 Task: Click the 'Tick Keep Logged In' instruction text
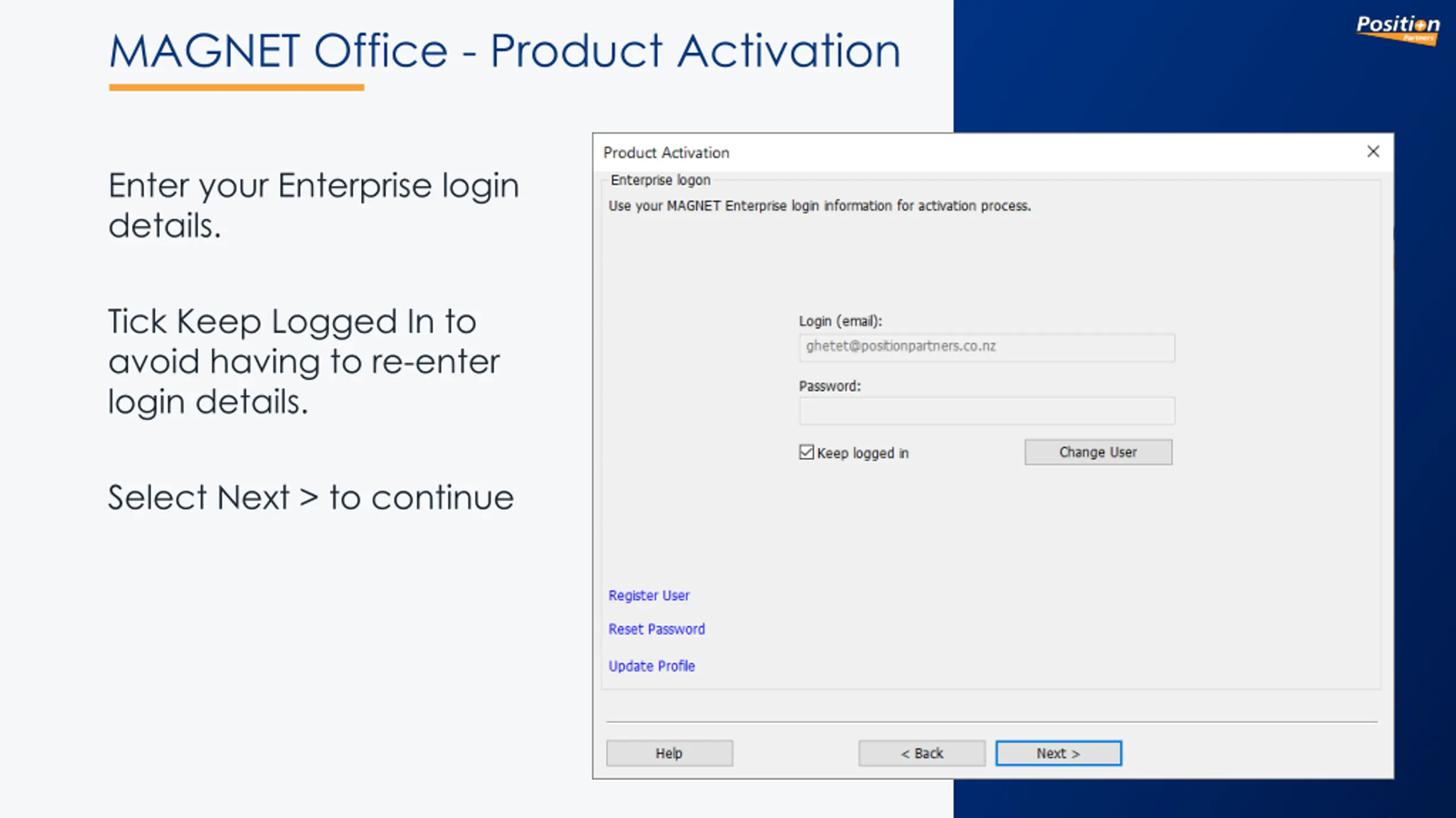(304, 362)
